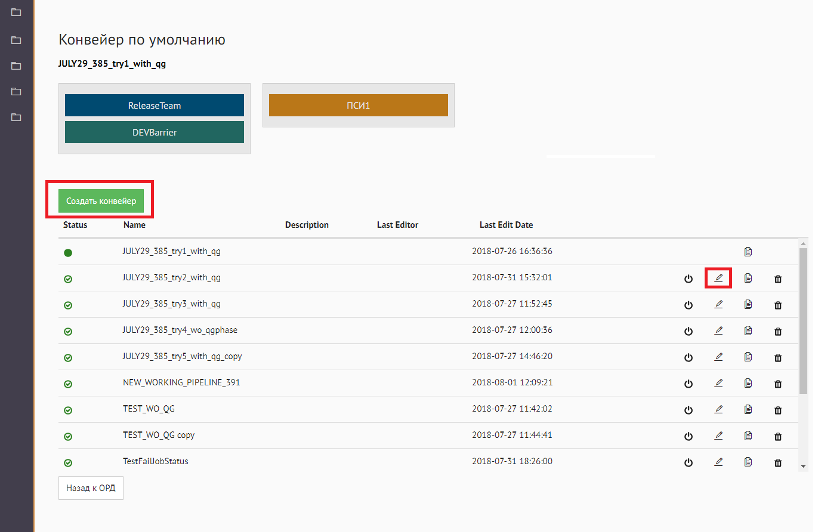The width and height of the screenshot is (813, 532).
Task: Click the teal DEVBarrier stage block
Action: pos(154,132)
